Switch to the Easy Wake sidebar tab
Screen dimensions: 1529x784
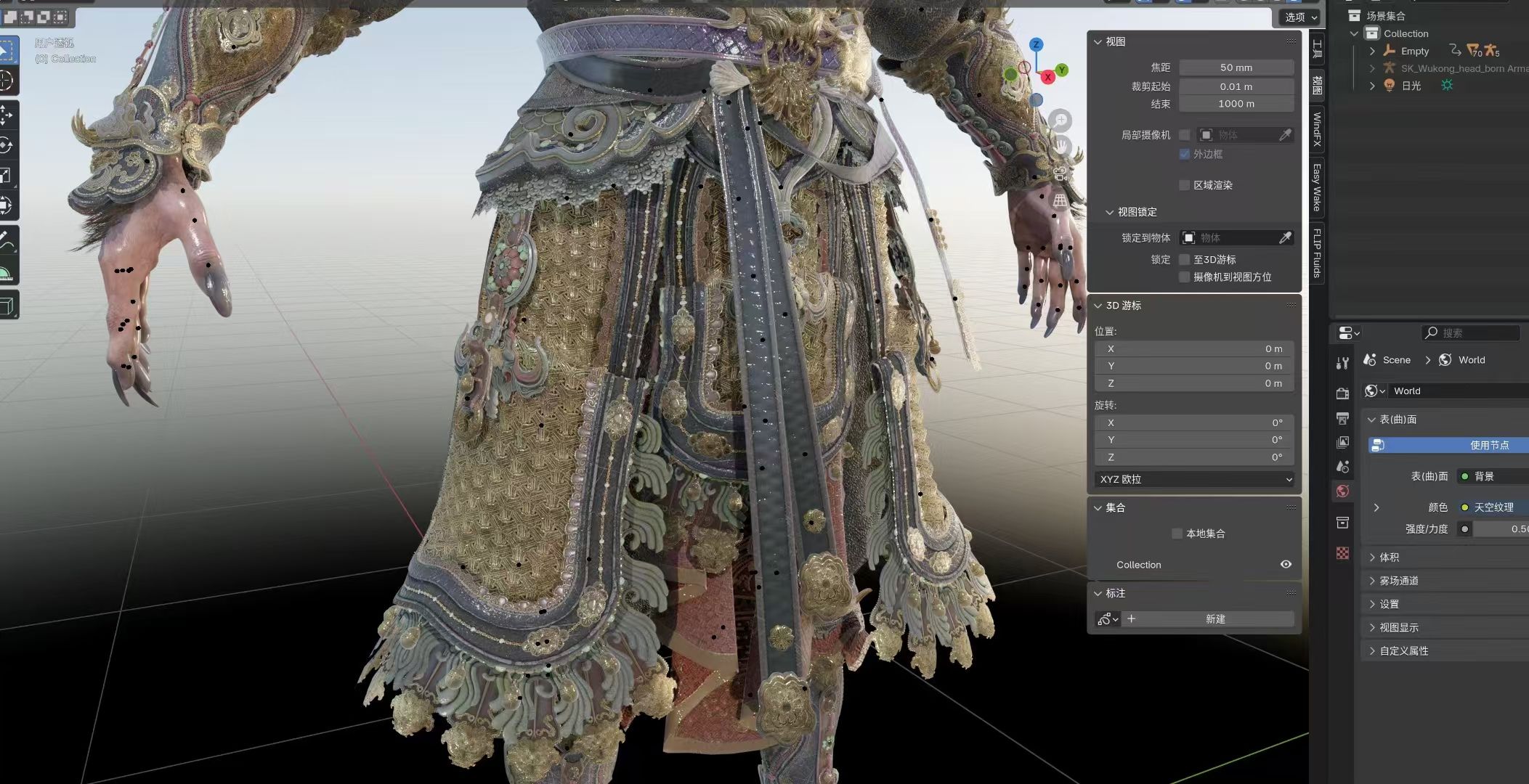tap(1317, 187)
